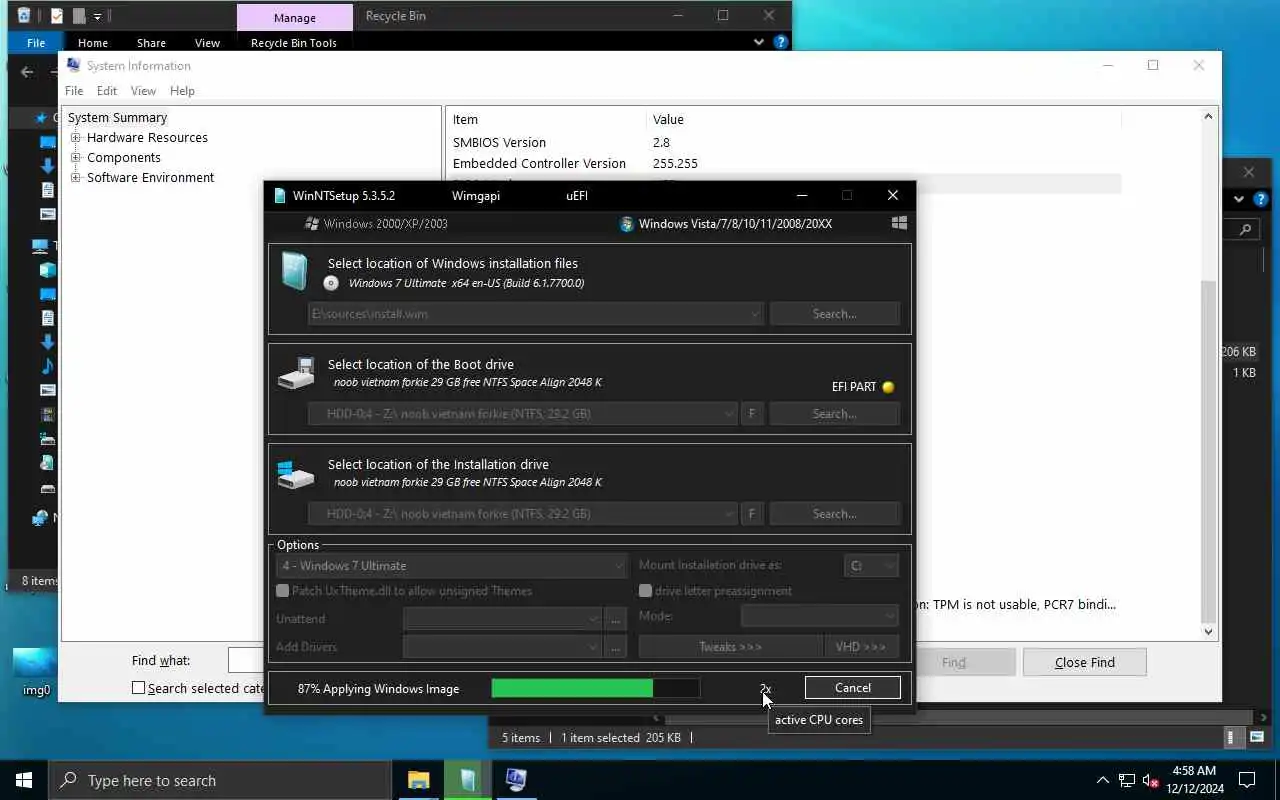This screenshot has width=1280, height=800.
Task: Toggle Patch UxTheme.dll checkbox
Action: point(283,591)
